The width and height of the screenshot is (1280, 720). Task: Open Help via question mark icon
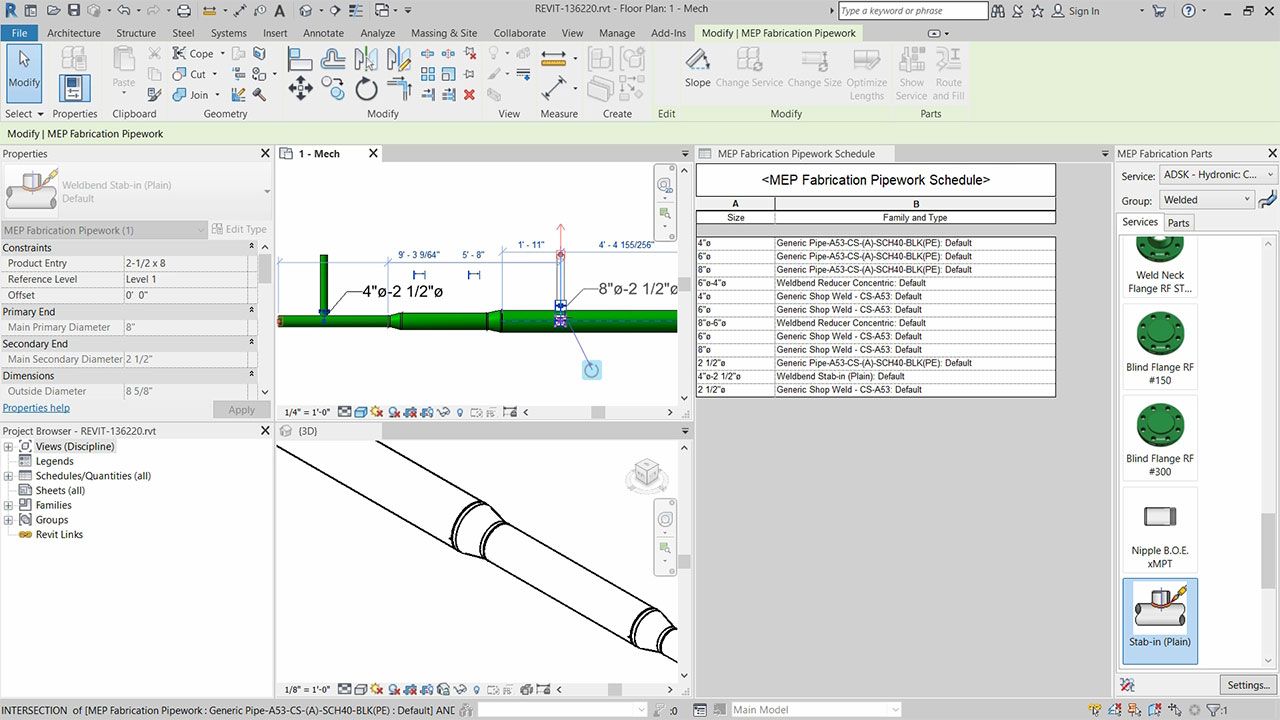tap(1188, 11)
